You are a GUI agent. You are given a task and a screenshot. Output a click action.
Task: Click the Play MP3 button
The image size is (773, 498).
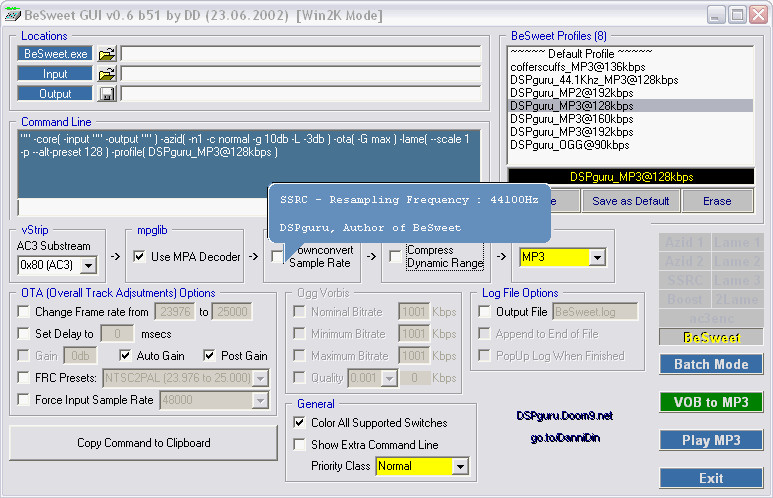(711, 440)
